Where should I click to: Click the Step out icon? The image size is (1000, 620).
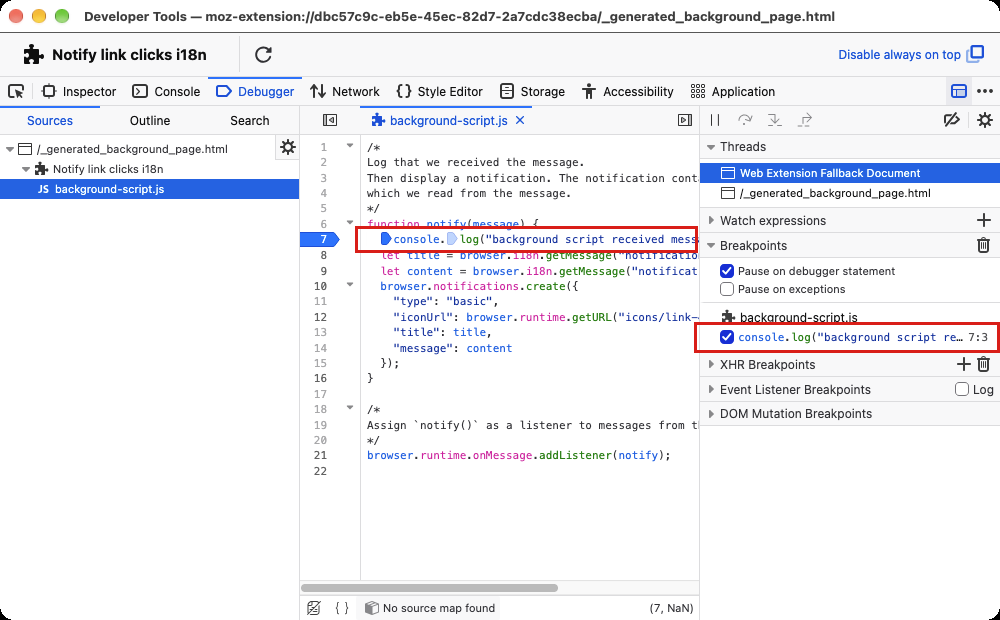804,120
